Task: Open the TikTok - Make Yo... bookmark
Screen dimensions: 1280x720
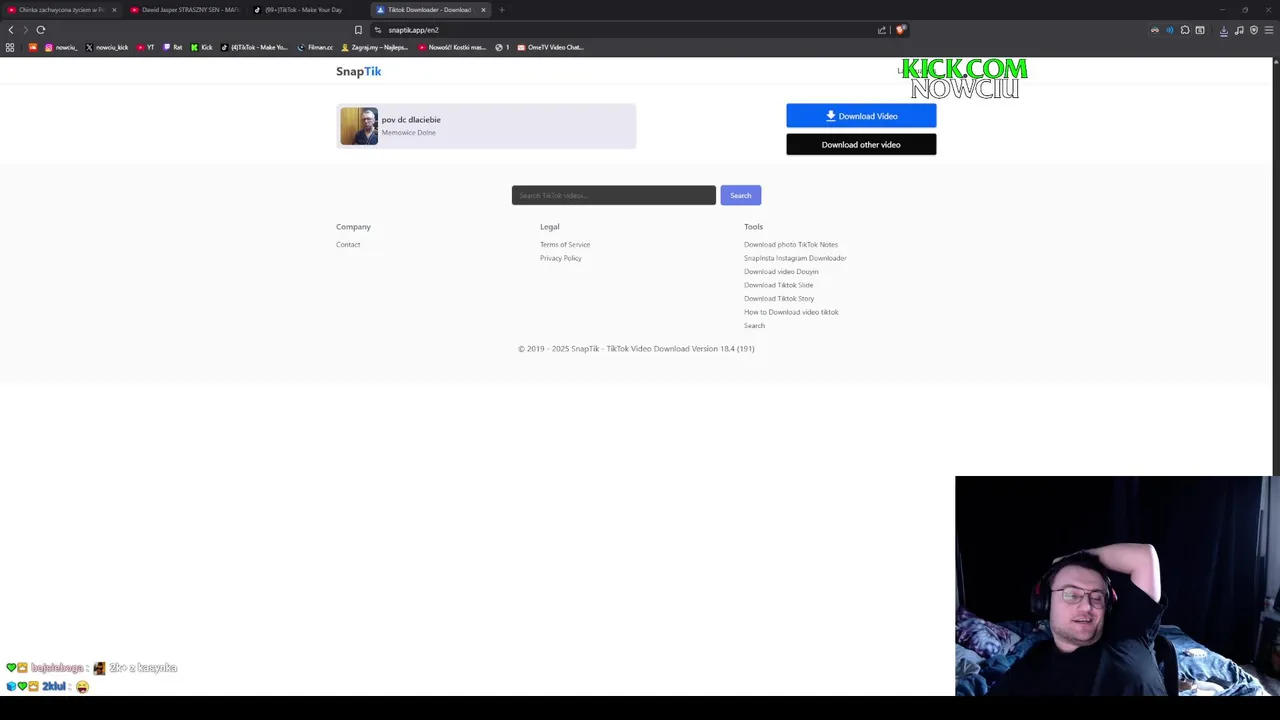Action: tap(254, 47)
